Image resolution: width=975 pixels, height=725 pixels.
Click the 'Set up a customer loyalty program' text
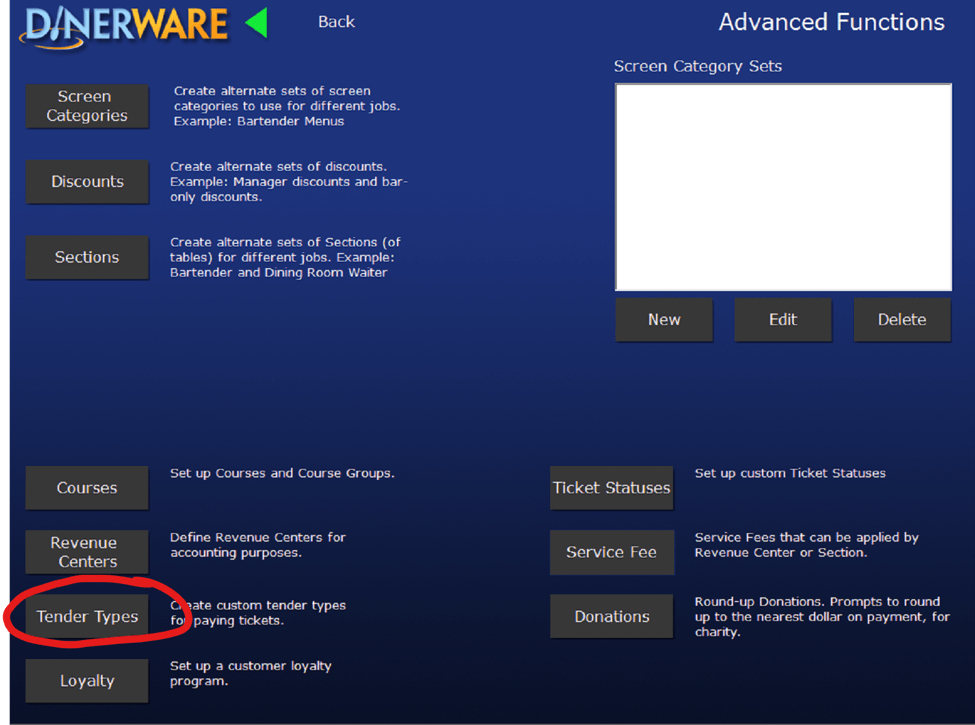251,673
